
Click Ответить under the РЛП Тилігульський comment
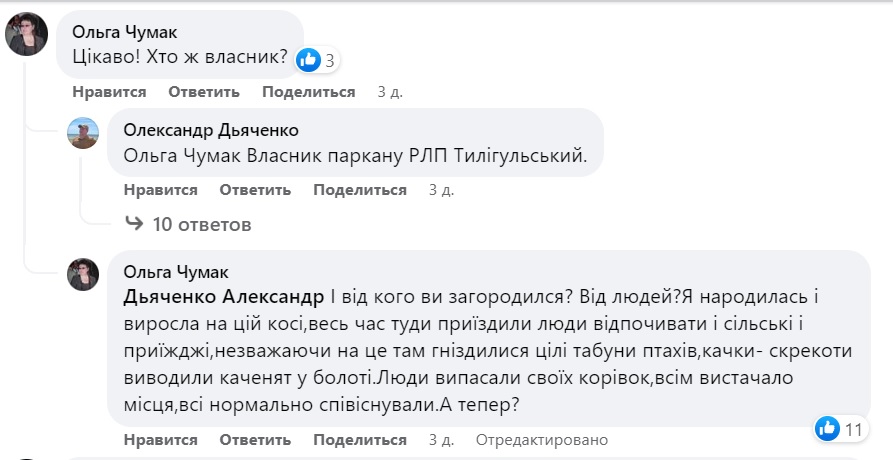click(255, 189)
